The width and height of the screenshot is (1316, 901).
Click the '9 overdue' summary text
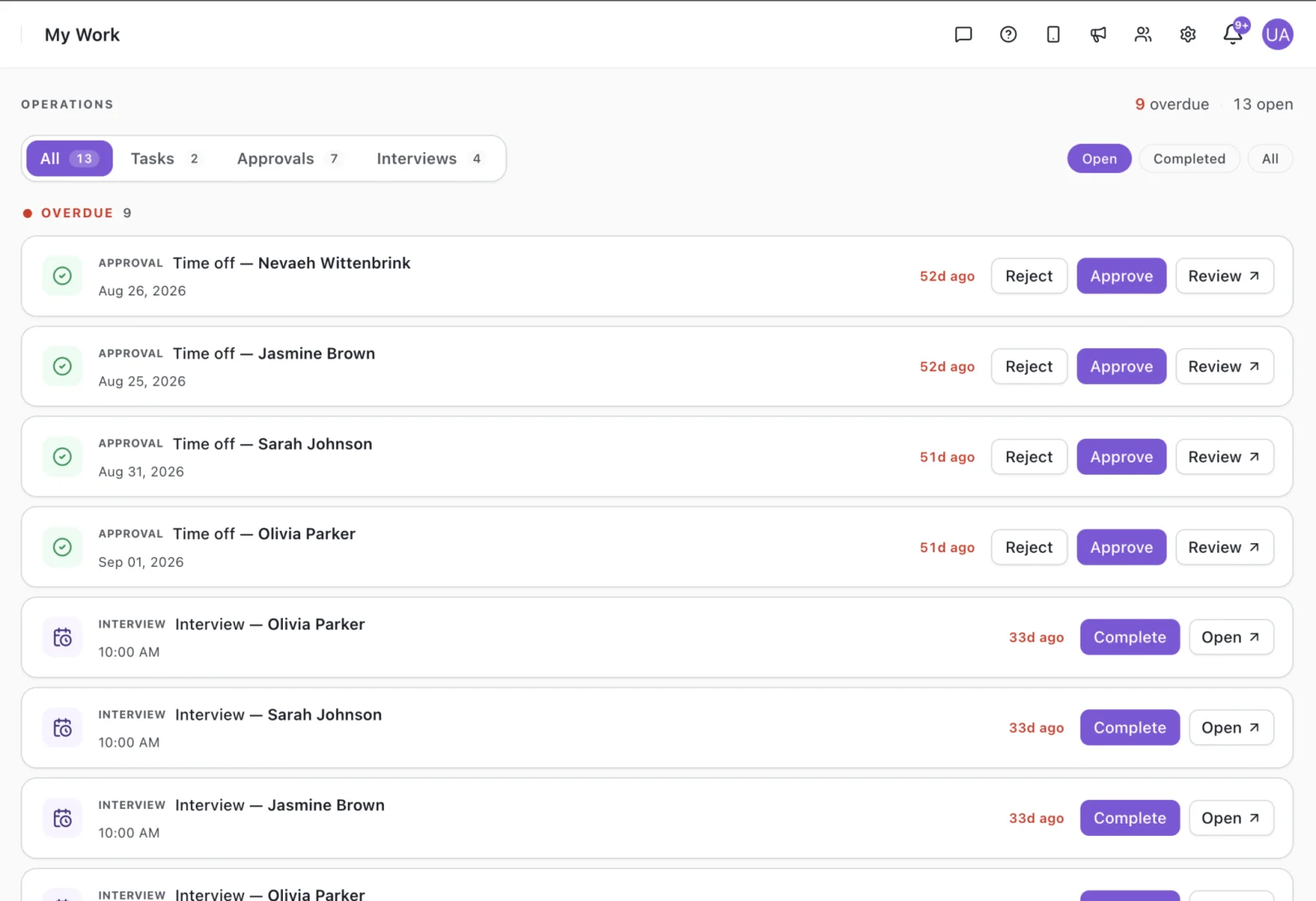(1172, 104)
